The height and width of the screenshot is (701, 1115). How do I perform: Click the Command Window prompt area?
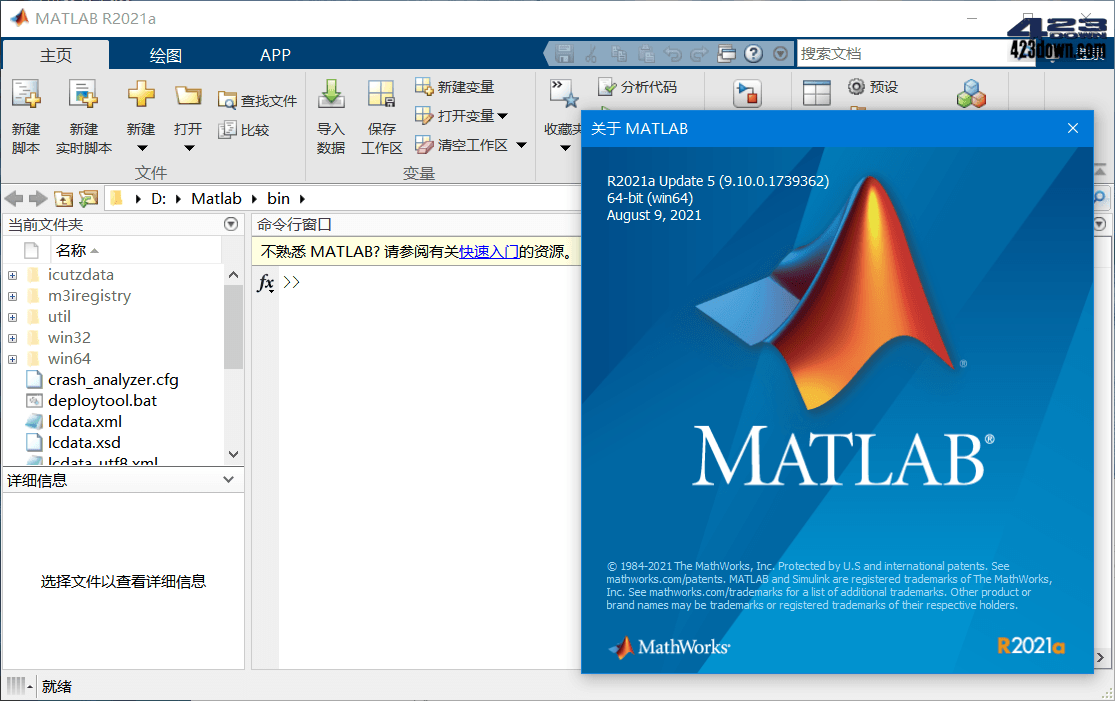[x=431, y=469]
